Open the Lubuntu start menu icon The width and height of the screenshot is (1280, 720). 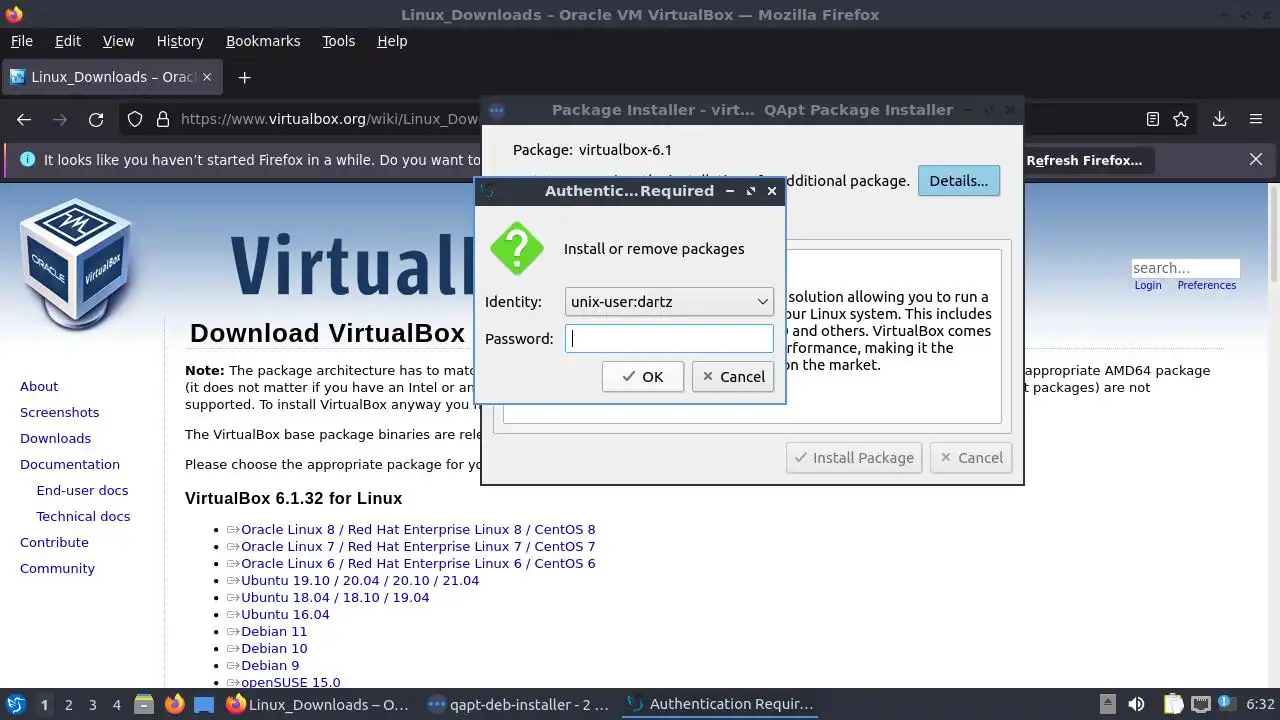tap(16, 704)
